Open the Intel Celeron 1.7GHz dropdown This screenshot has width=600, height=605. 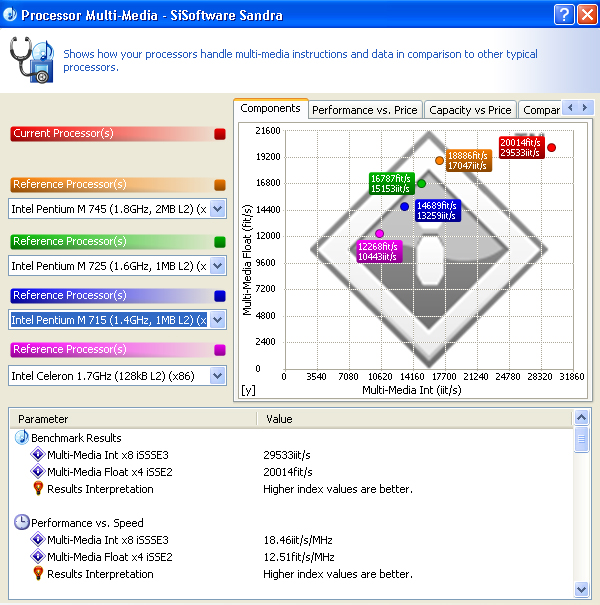218,375
